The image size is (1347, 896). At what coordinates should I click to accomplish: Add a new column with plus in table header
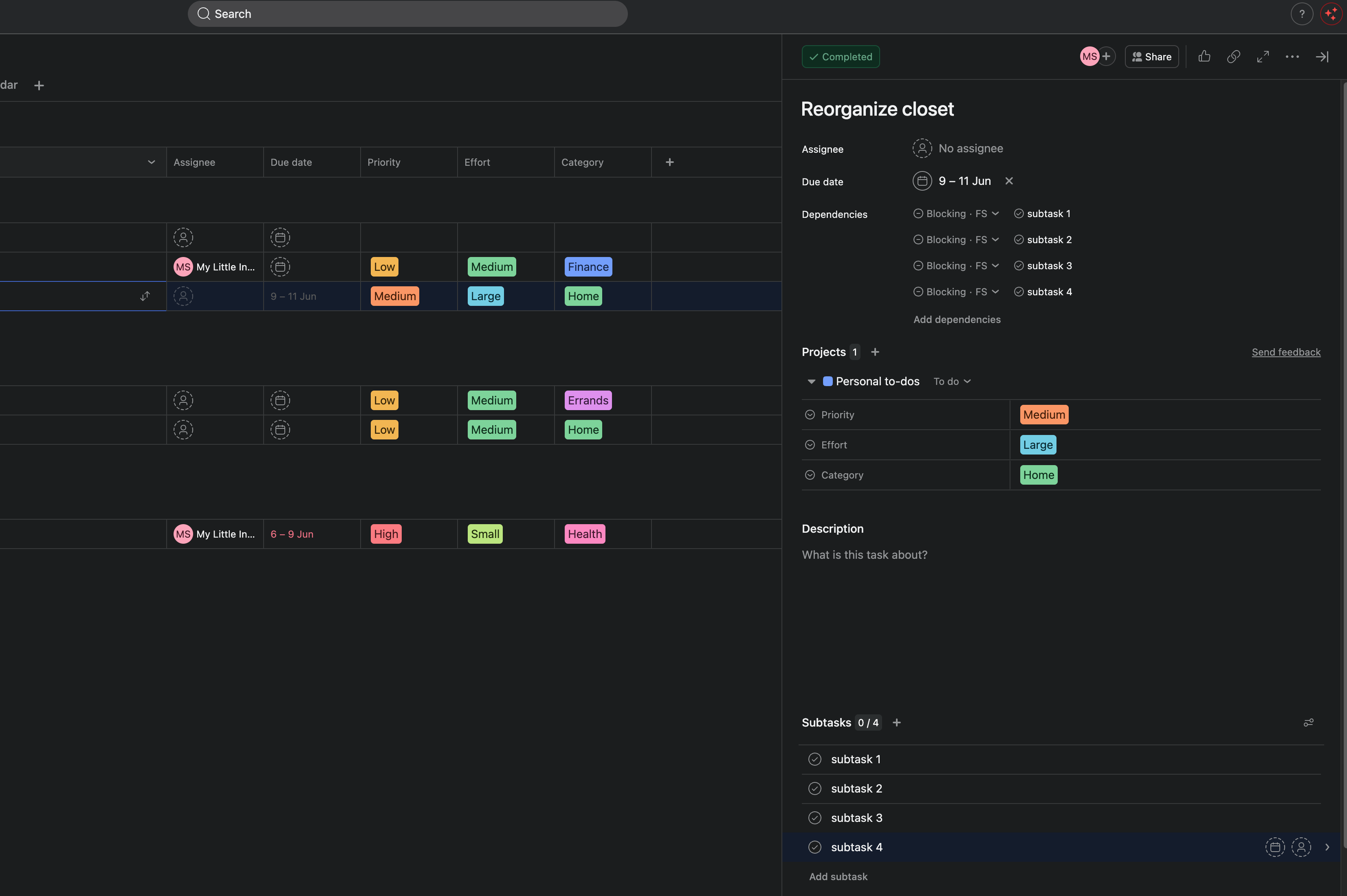click(x=670, y=162)
